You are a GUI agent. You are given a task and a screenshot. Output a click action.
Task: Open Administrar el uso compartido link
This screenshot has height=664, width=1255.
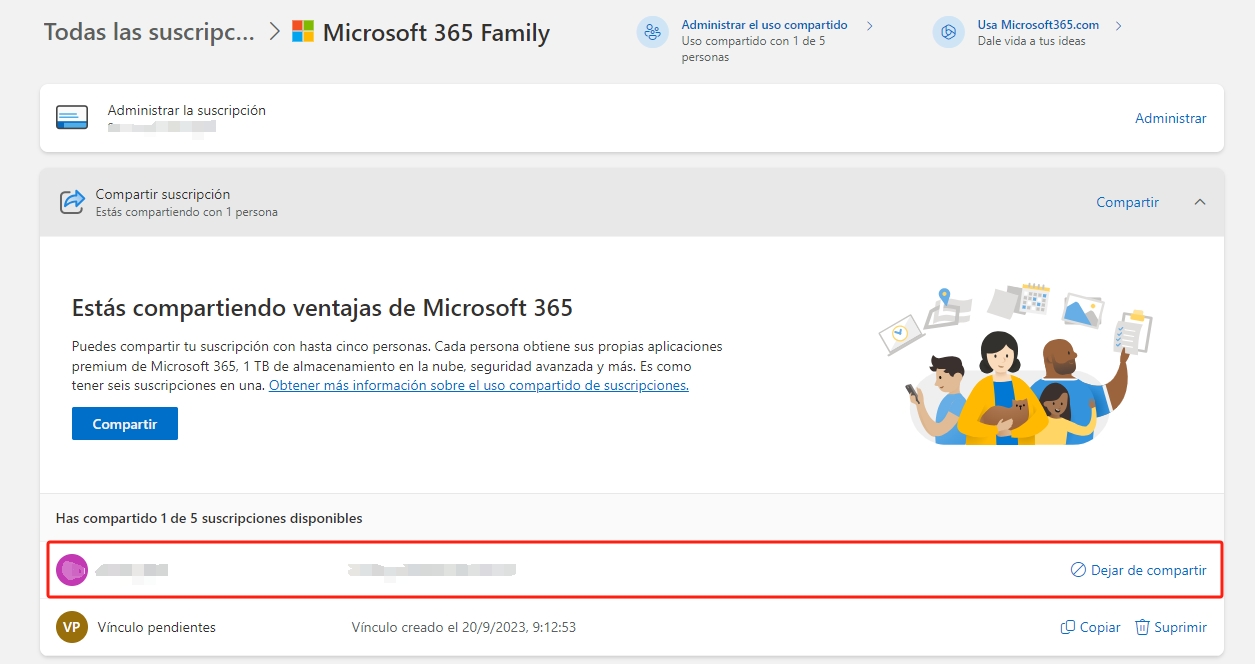764,25
